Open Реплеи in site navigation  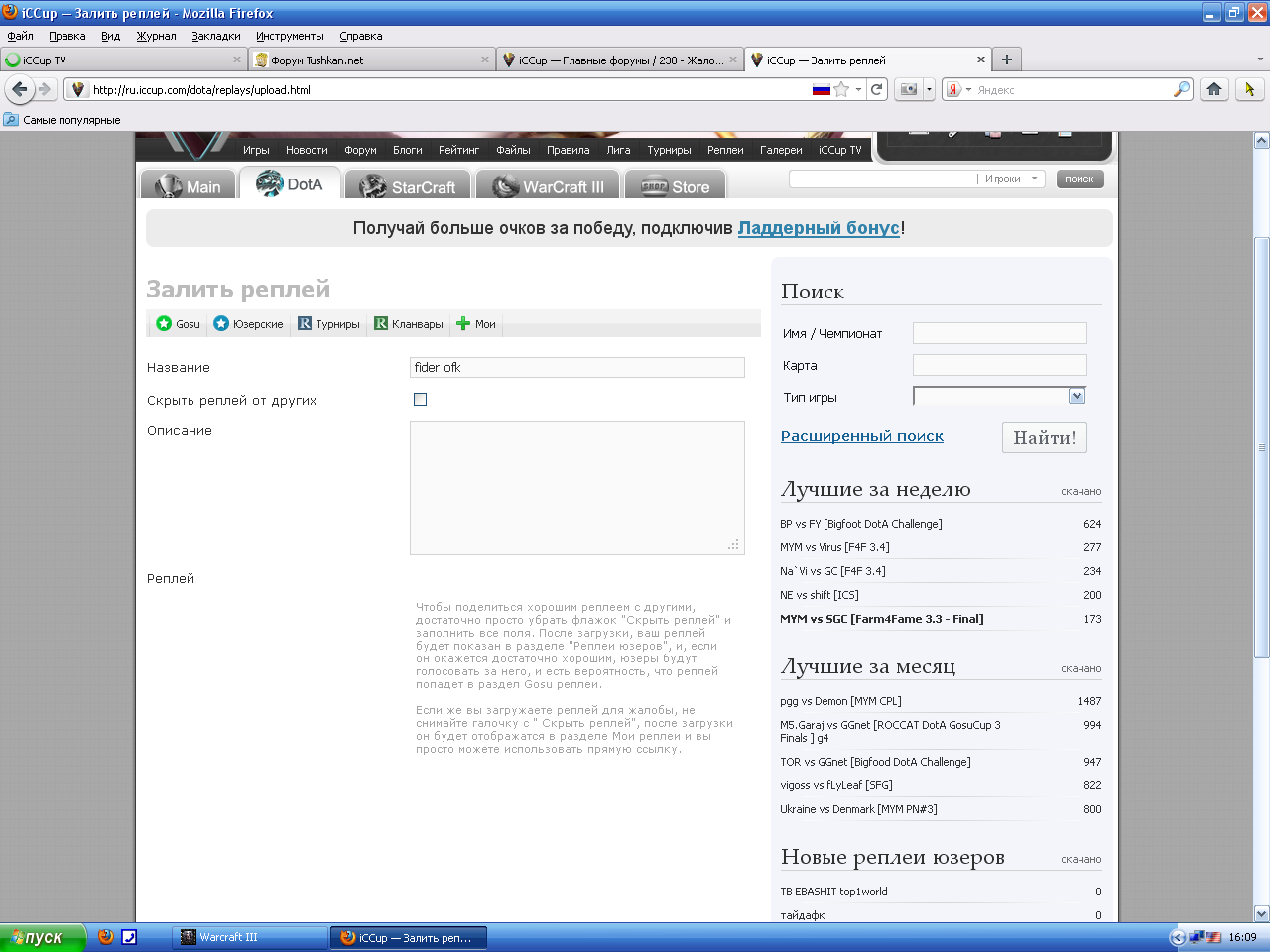725,150
